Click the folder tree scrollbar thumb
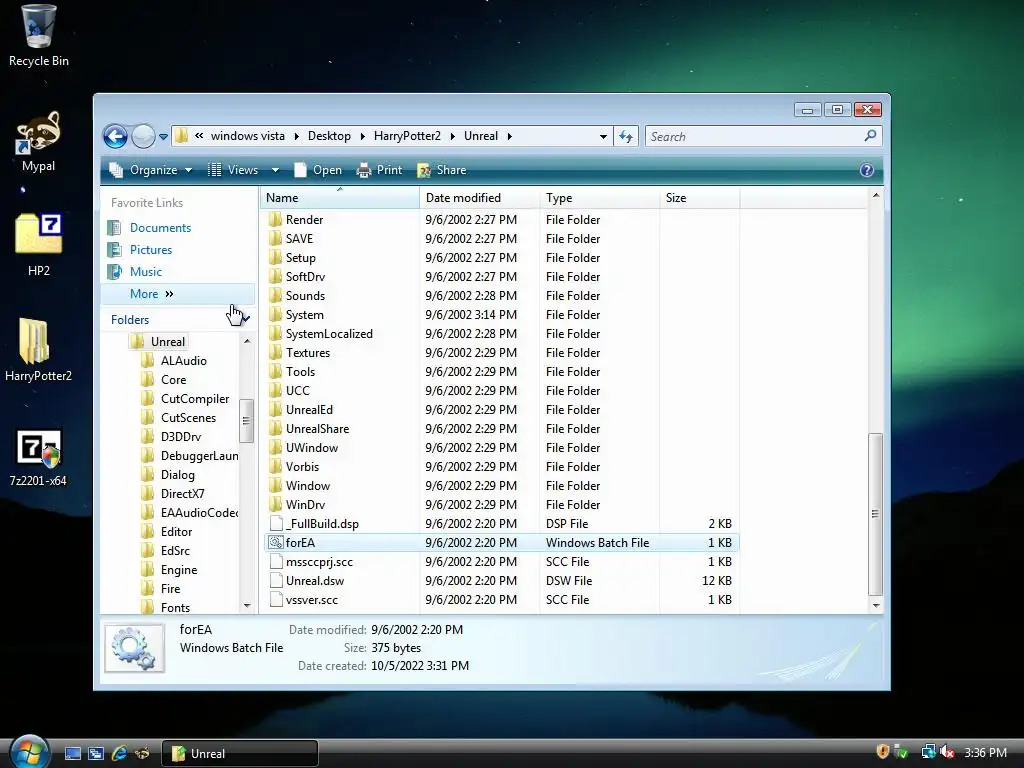This screenshot has width=1024, height=768. tap(246, 421)
